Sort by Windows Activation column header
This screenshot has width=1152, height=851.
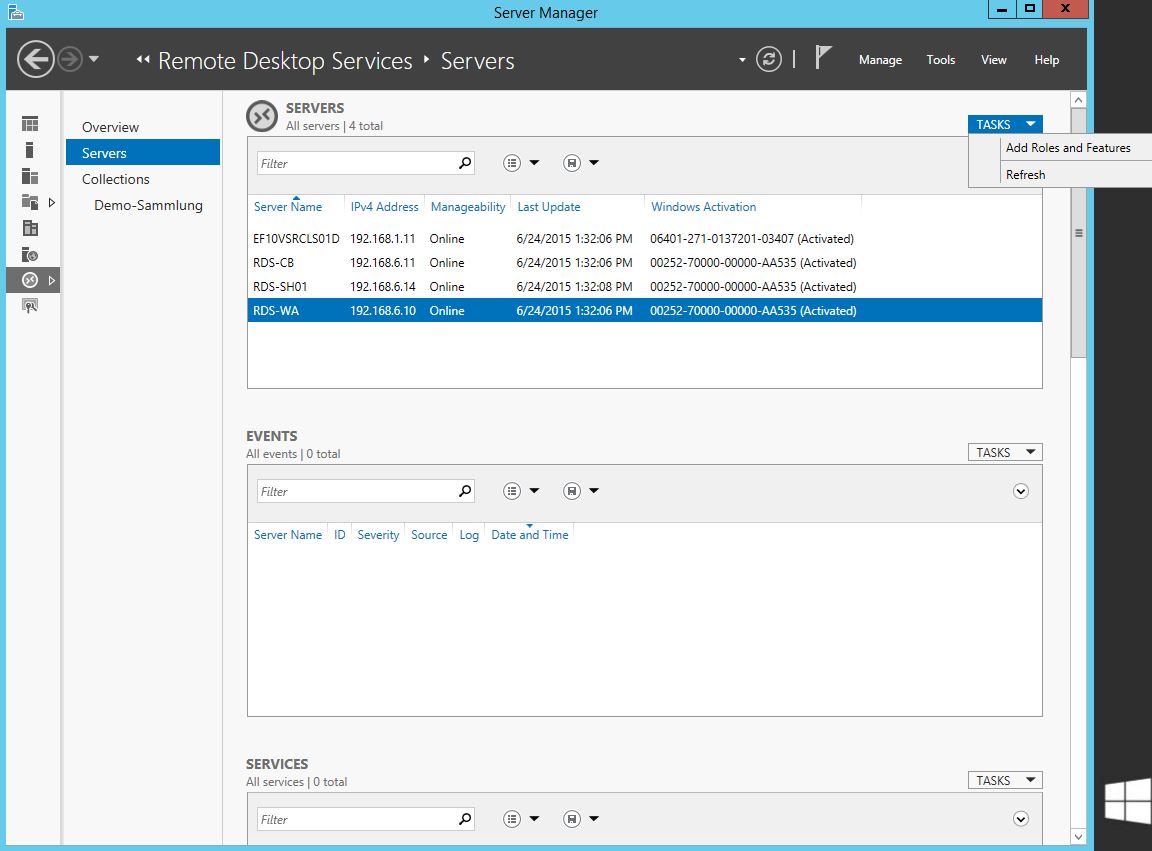[703, 207]
